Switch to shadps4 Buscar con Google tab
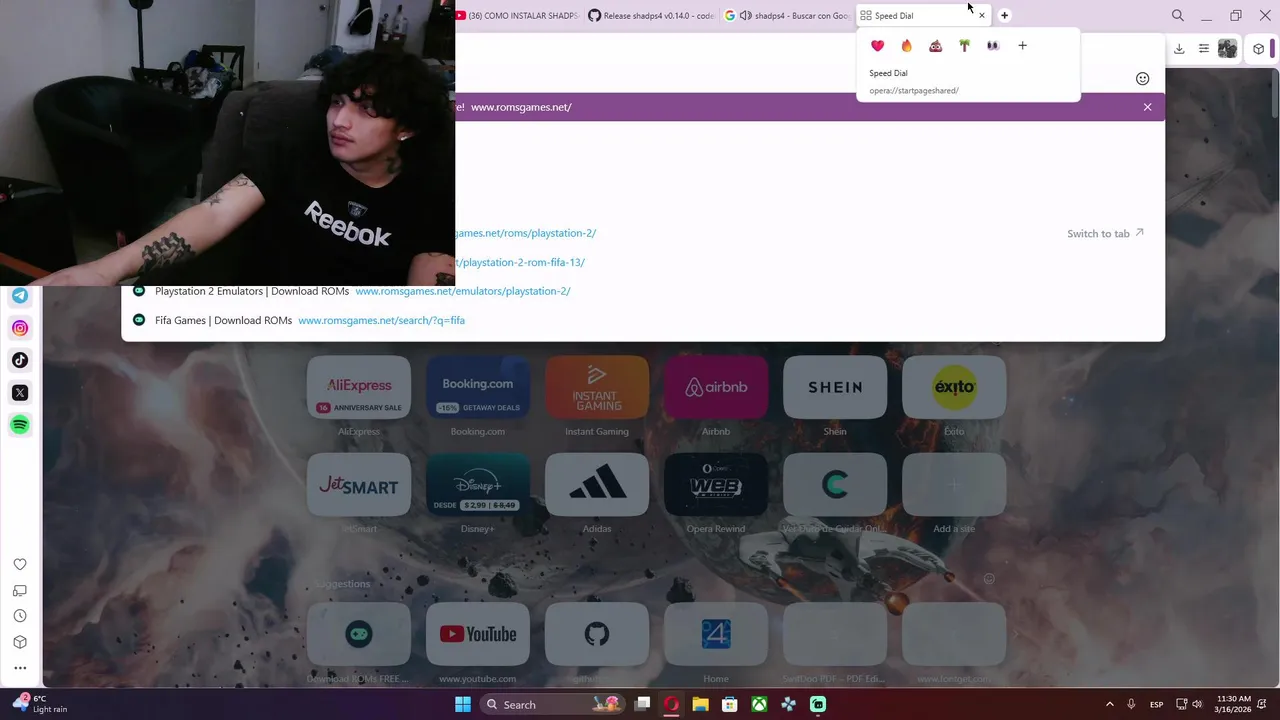 [787, 16]
